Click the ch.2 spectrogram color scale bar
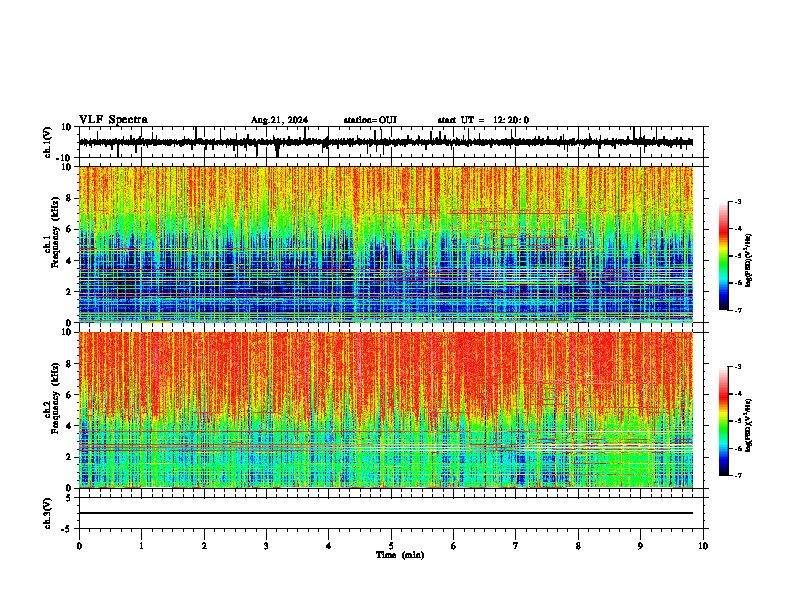The height and width of the screenshot is (612, 792). (723, 421)
